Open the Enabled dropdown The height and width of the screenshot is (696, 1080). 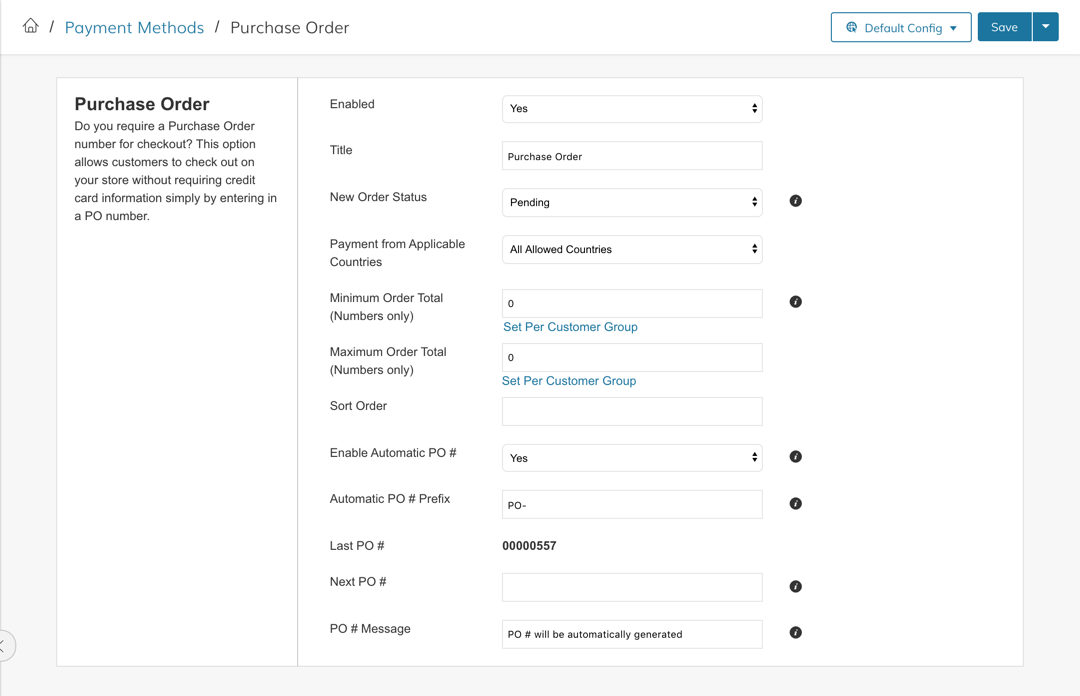tap(632, 109)
